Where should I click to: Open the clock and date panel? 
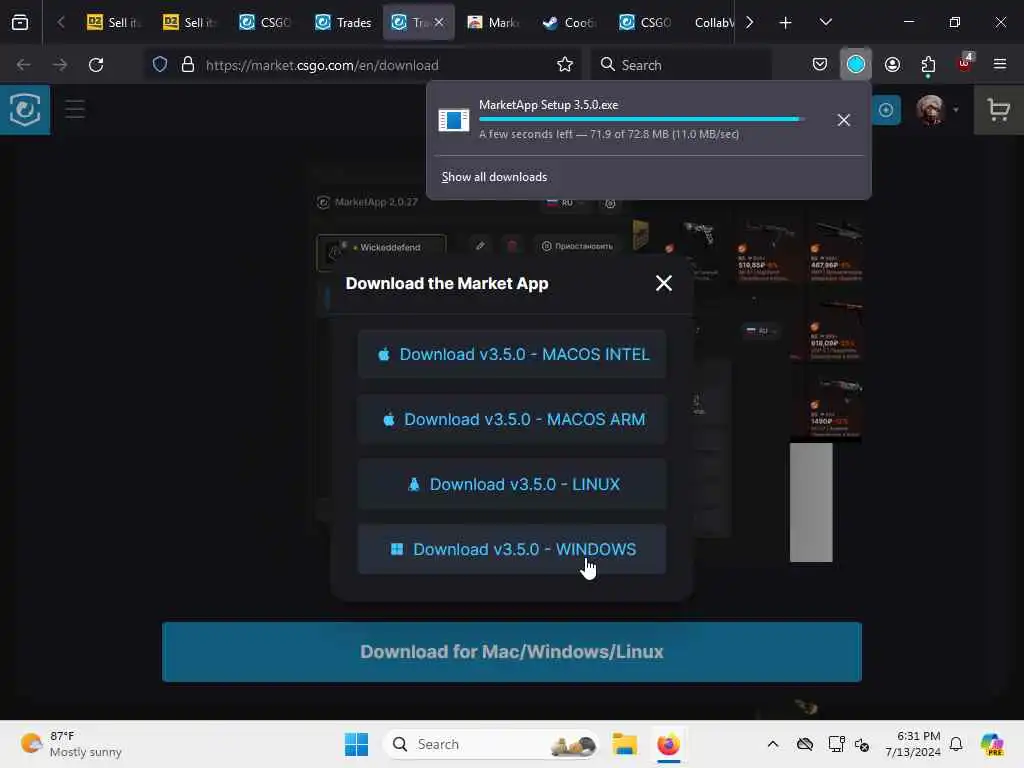[x=912, y=744]
